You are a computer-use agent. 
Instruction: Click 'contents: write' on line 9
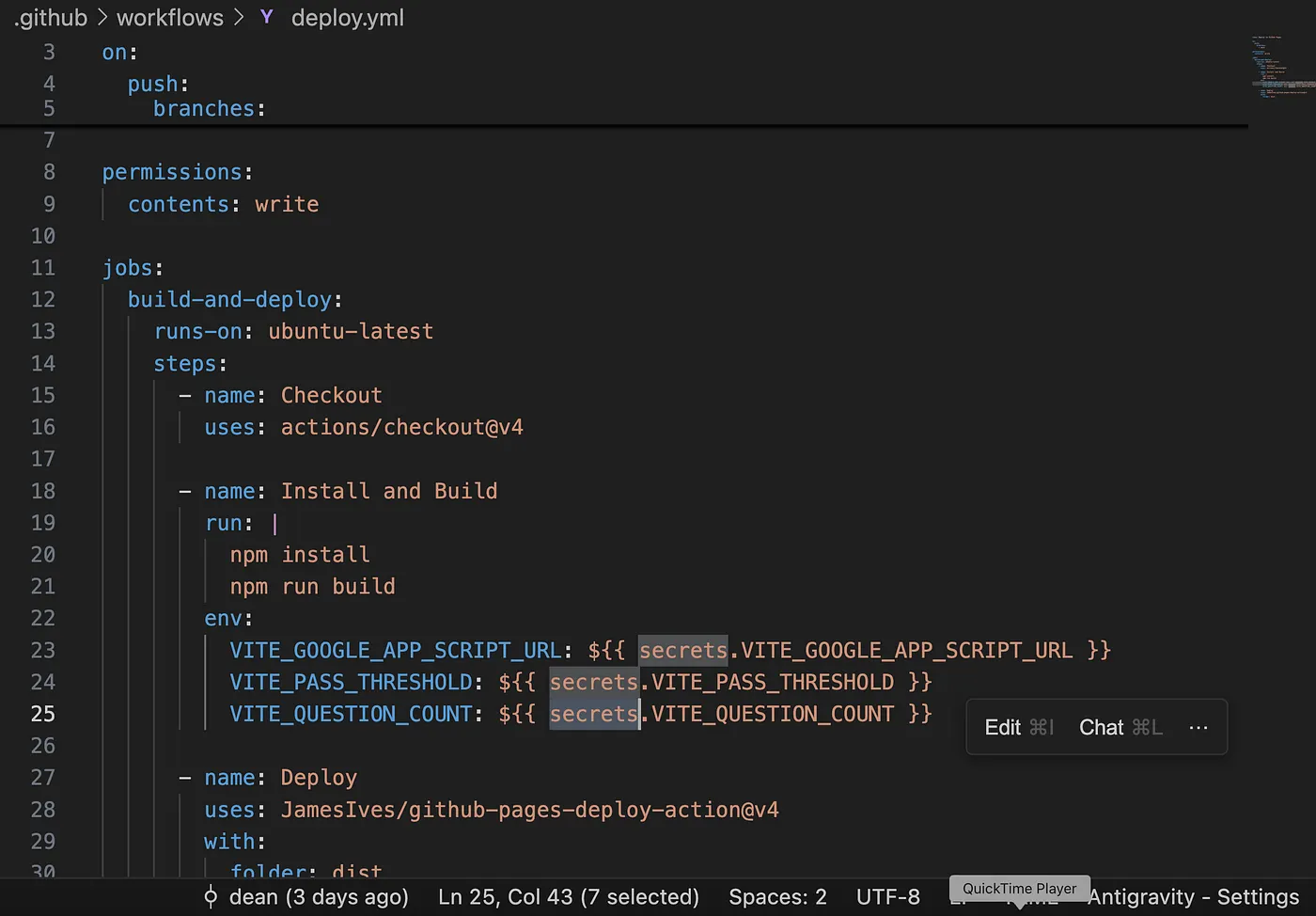pos(224,205)
